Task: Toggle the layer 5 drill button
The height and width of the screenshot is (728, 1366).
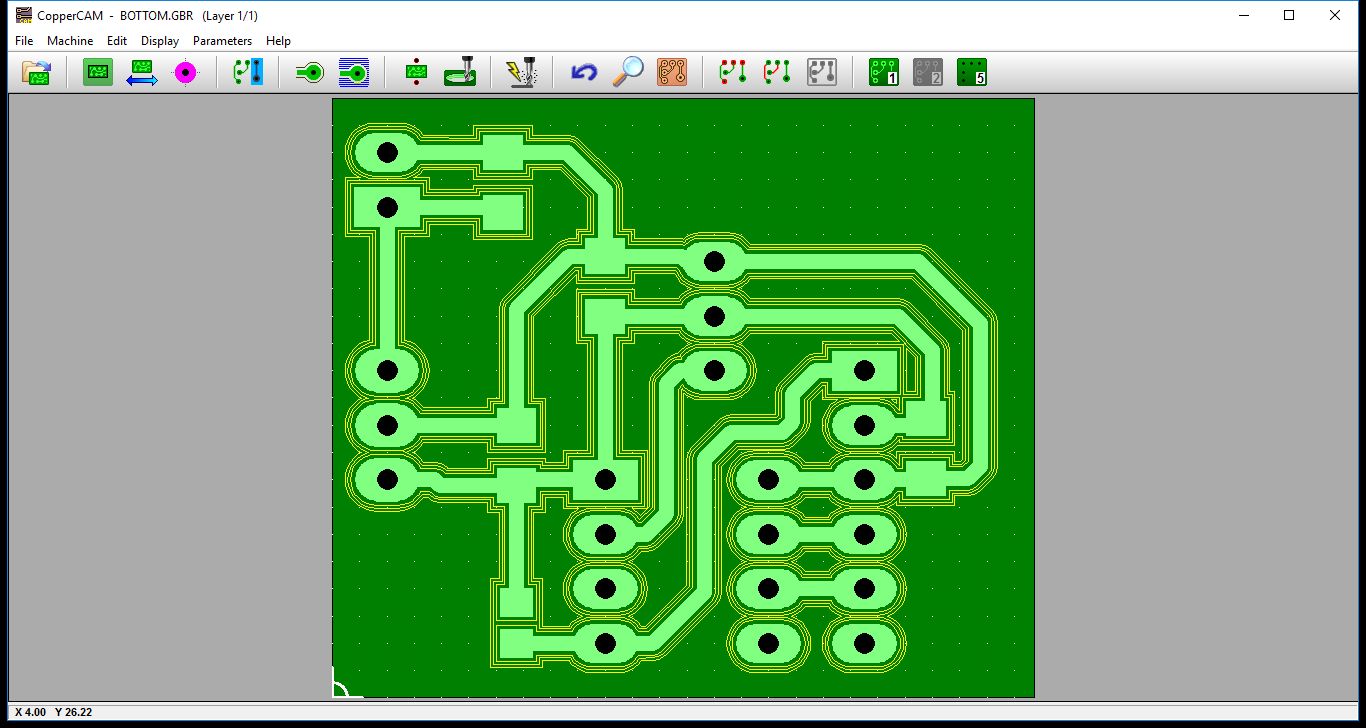Action: pyautogui.click(x=972, y=73)
